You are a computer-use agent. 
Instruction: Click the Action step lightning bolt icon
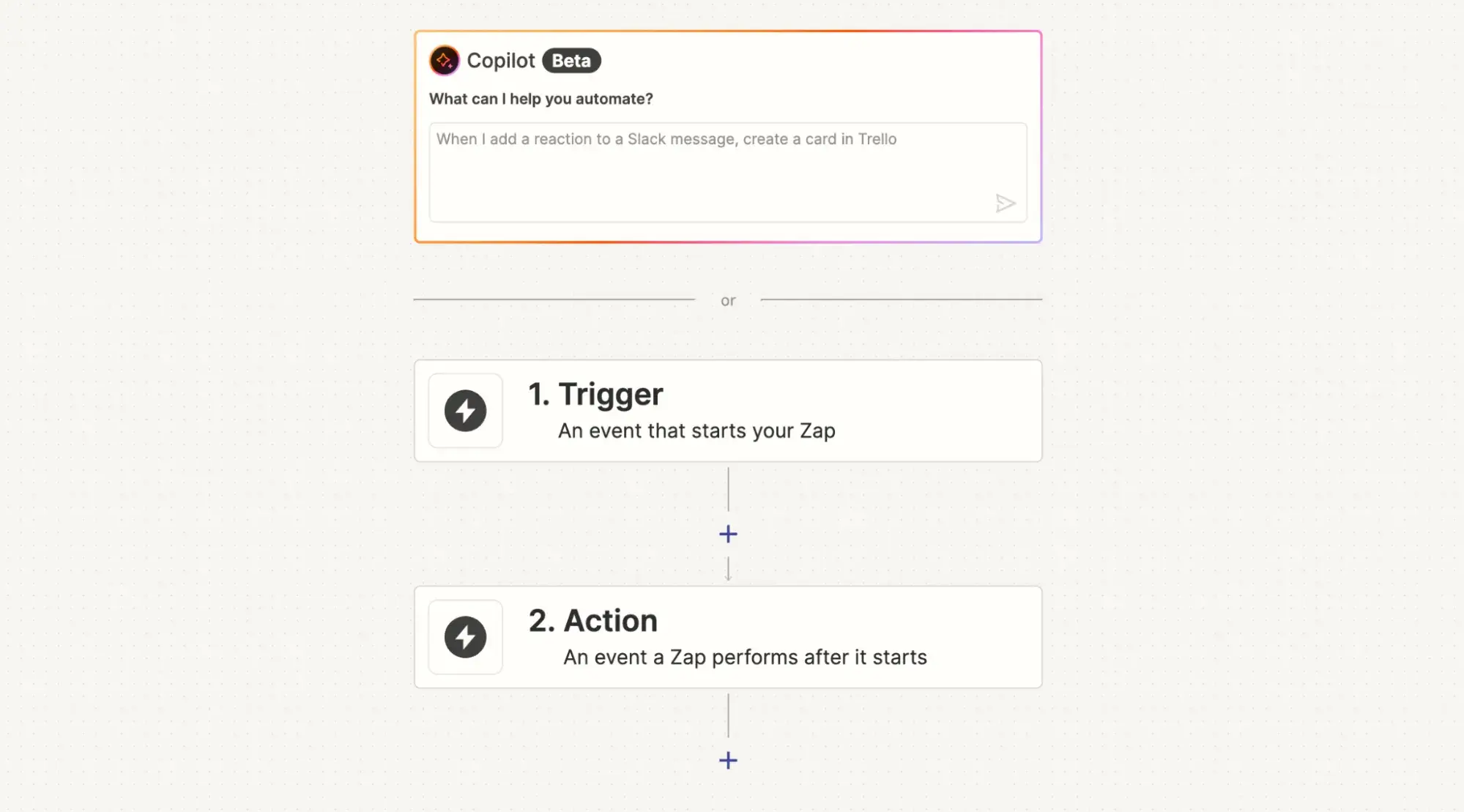coord(465,637)
